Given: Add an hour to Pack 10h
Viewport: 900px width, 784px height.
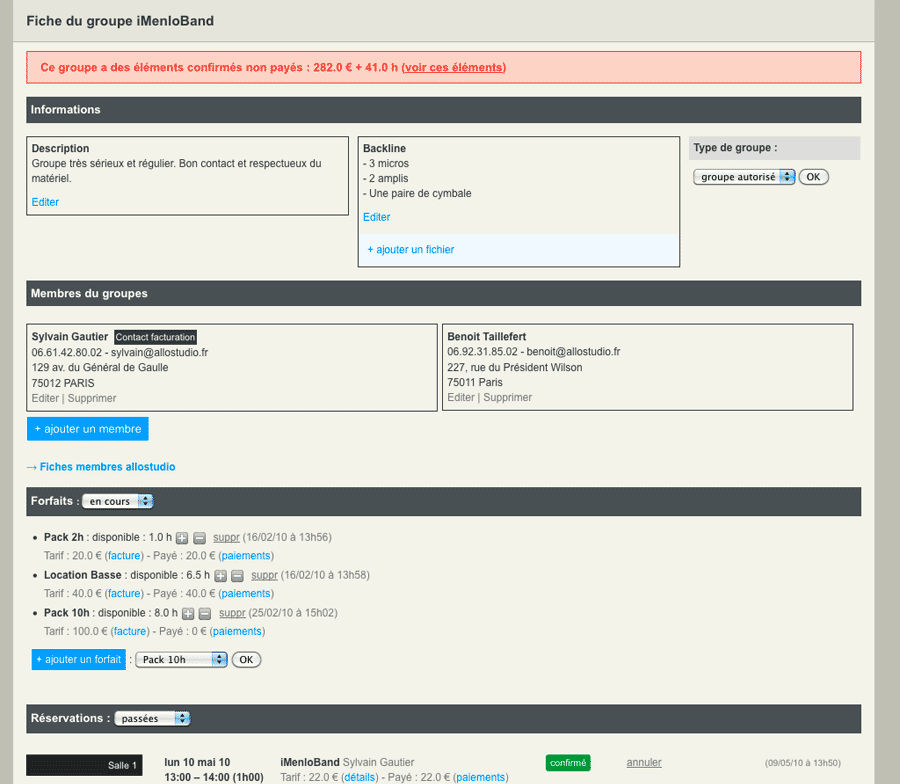Looking at the screenshot, I should coord(188,614).
